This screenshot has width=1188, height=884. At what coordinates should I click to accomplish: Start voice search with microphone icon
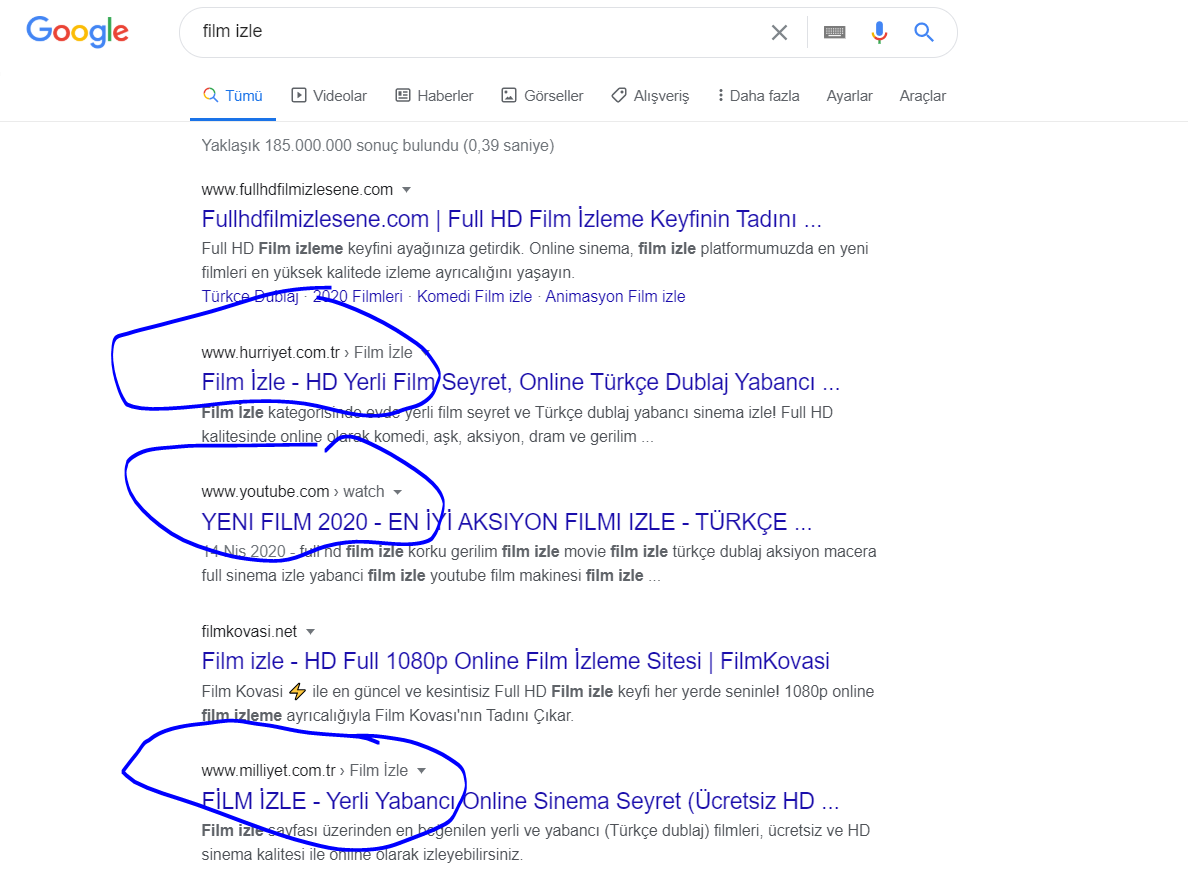(x=879, y=32)
